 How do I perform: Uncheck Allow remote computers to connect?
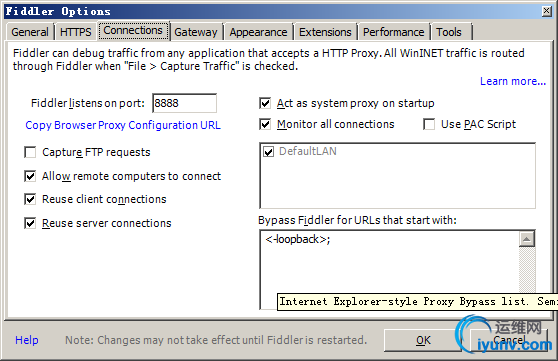[30, 176]
